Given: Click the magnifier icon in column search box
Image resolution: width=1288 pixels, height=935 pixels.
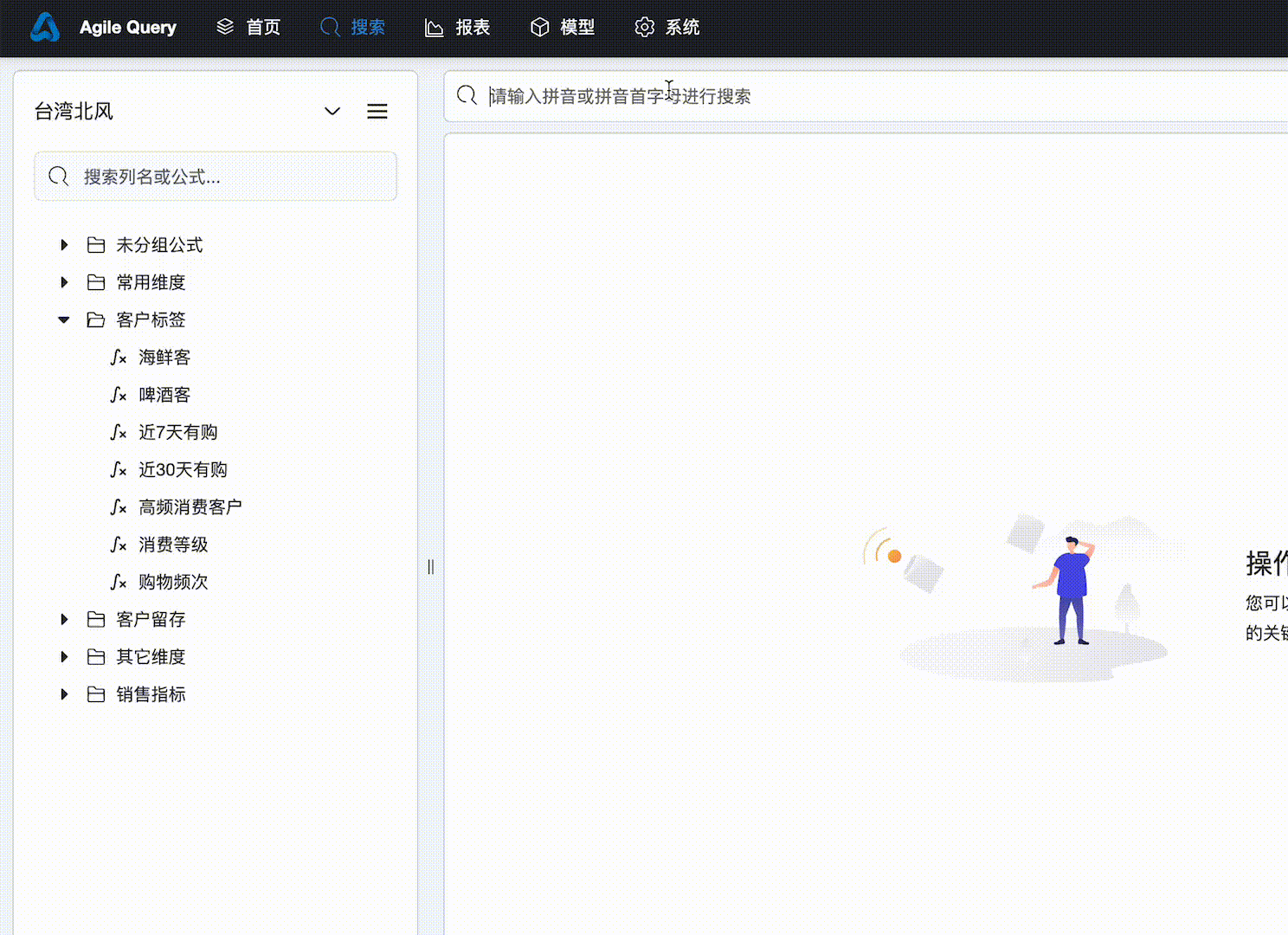Looking at the screenshot, I should point(59,177).
